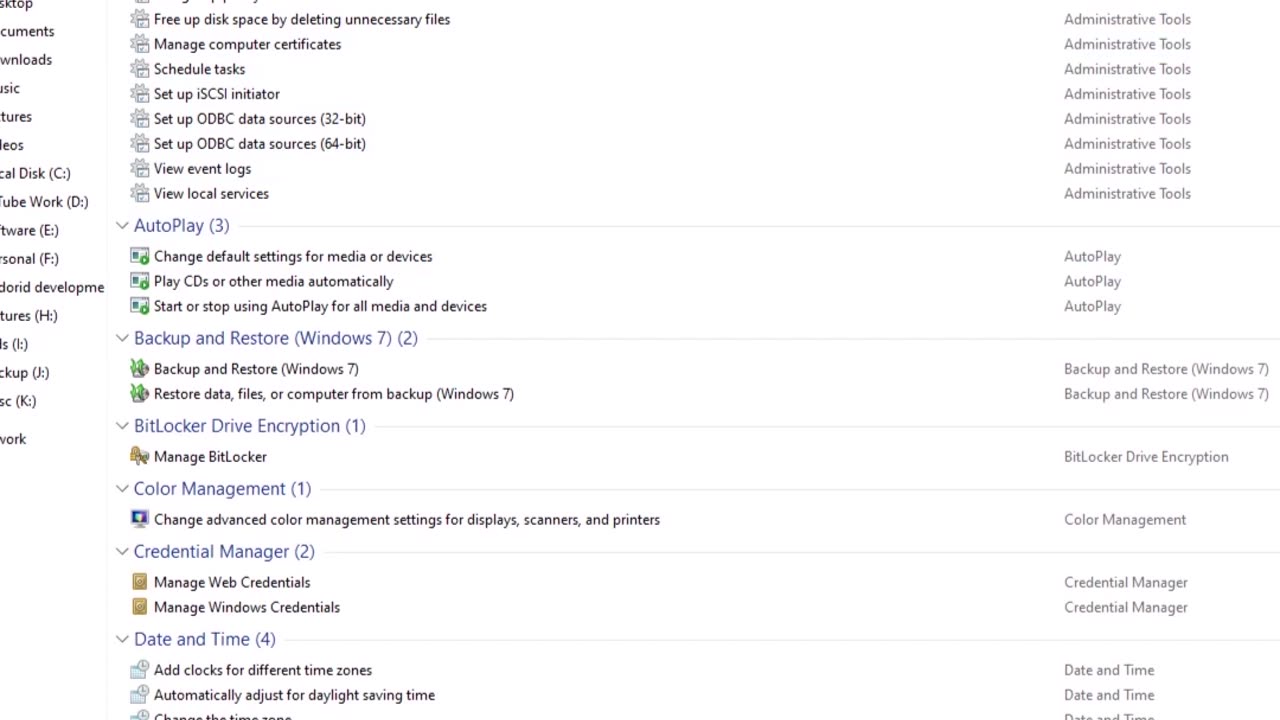Collapse the Backup and Restore (Windows 7) group

pos(122,338)
